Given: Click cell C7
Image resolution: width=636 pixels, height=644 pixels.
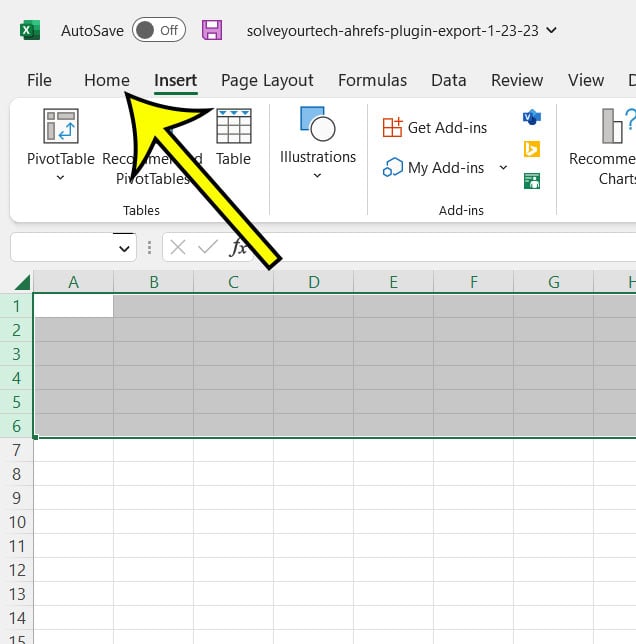Looking at the screenshot, I should (234, 450).
